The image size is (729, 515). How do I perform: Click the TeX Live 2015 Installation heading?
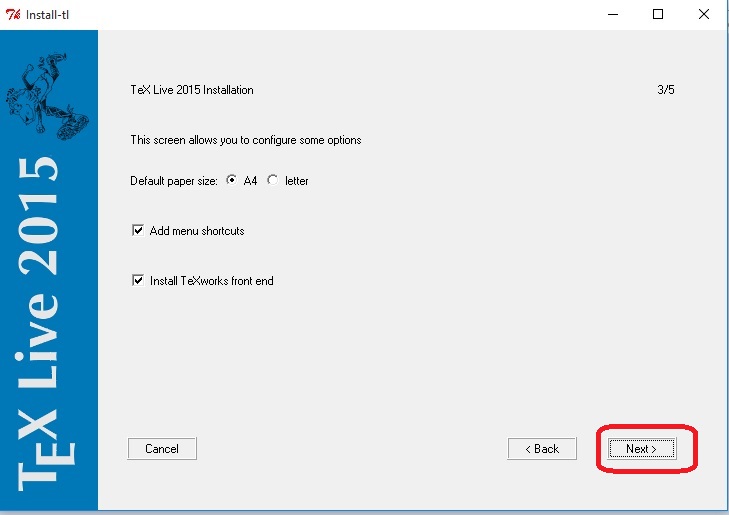[192, 90]
